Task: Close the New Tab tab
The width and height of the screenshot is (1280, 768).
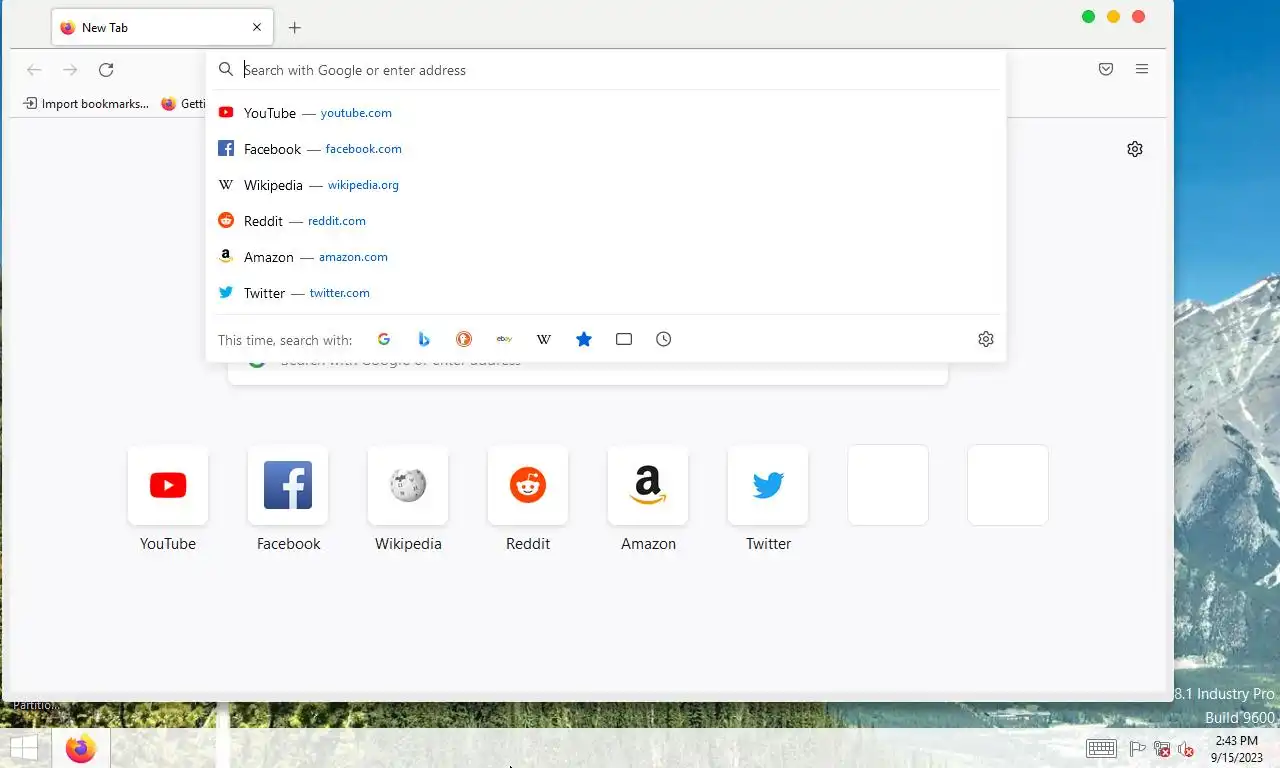Action: click(x=257, y=28)
